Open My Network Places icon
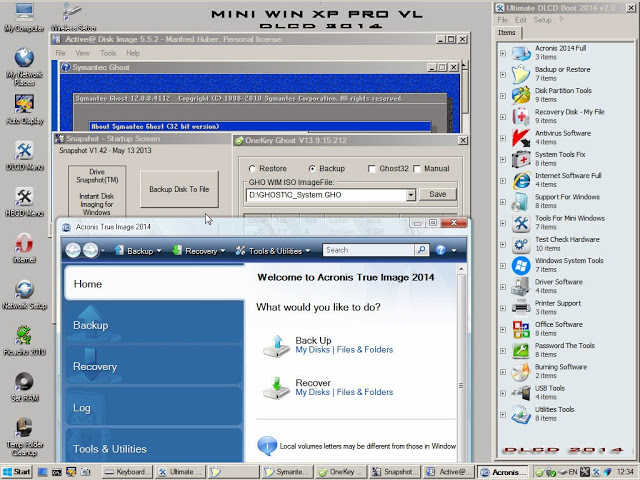 24,67
